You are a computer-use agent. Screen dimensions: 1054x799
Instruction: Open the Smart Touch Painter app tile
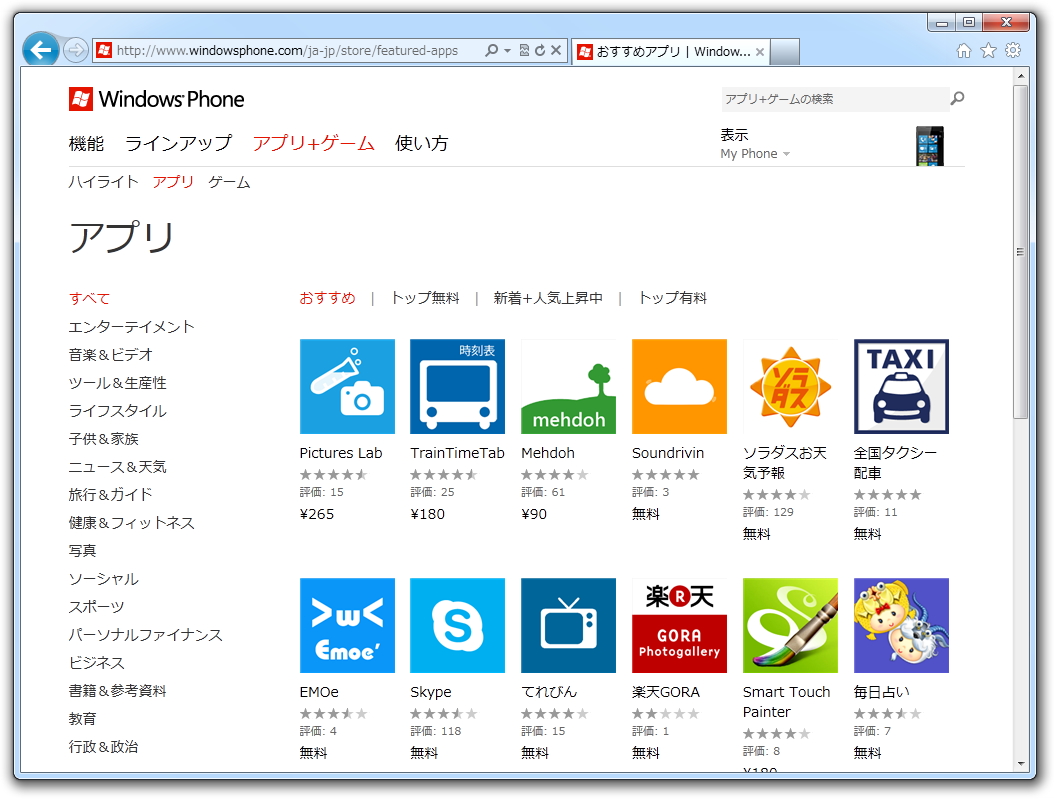tap(790, 626)
